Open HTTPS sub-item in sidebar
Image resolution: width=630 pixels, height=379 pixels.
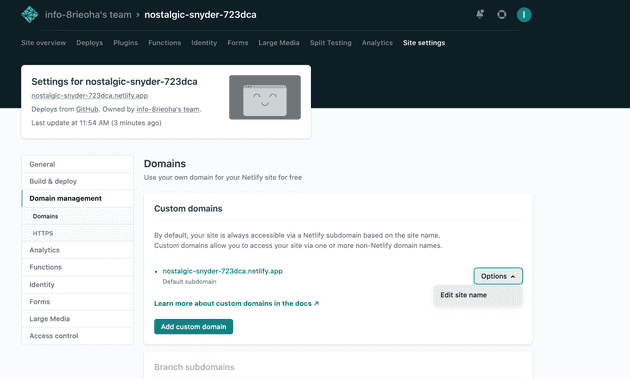pyautogui.click(x=77, y=233)
